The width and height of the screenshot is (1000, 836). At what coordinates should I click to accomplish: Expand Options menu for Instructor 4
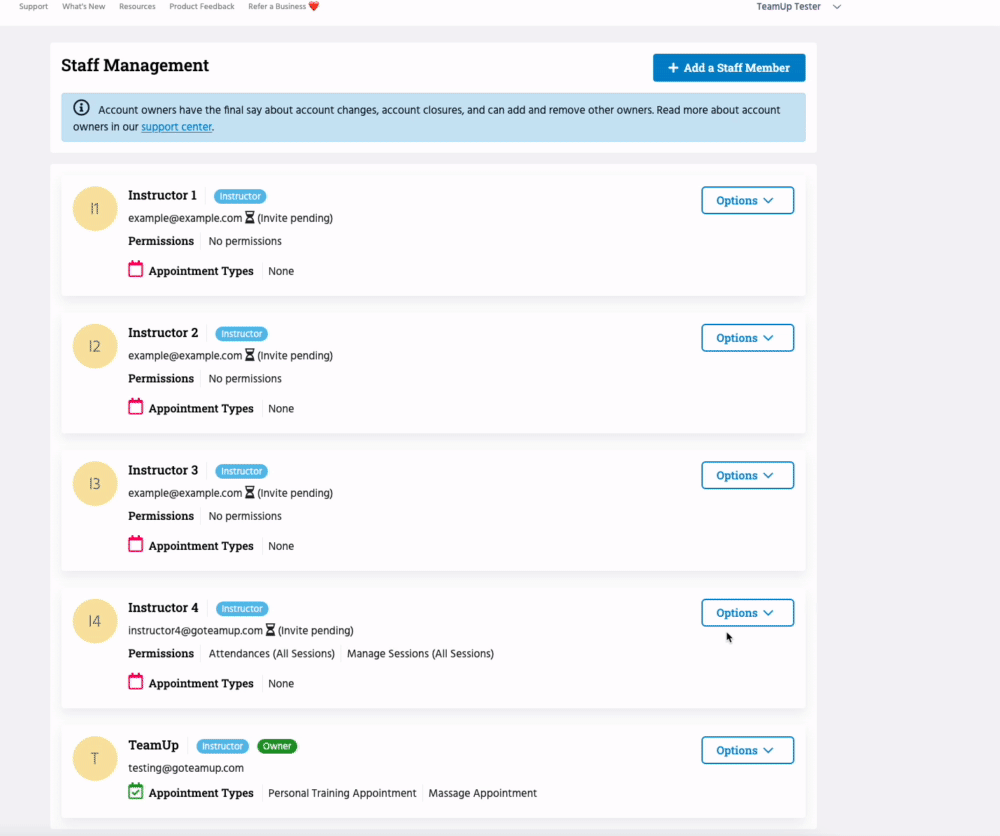(747, 613)
